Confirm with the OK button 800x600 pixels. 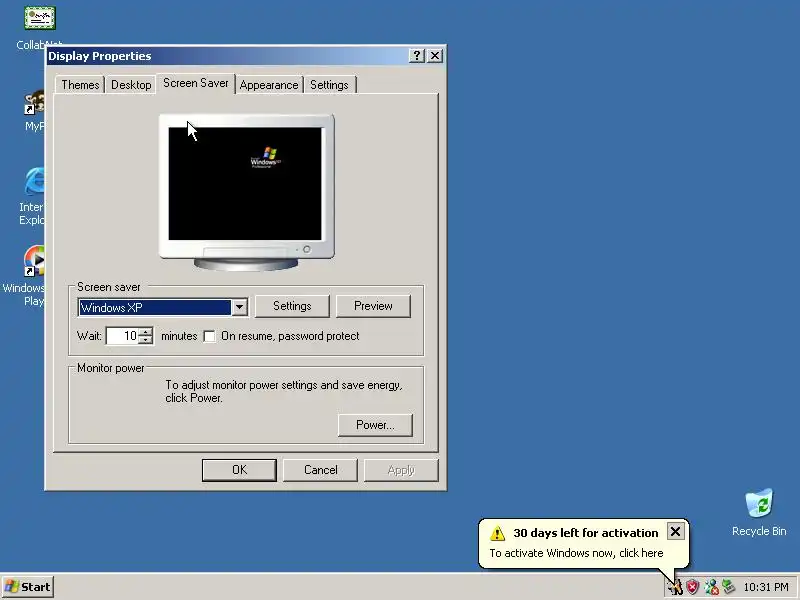tap(239, 470)
